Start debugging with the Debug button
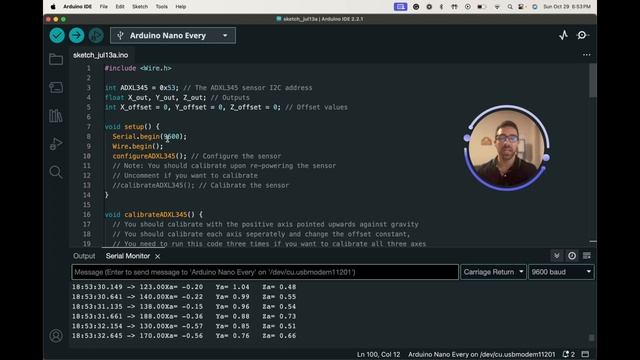This screenshot has height=360, width=640. pos(96,36)
